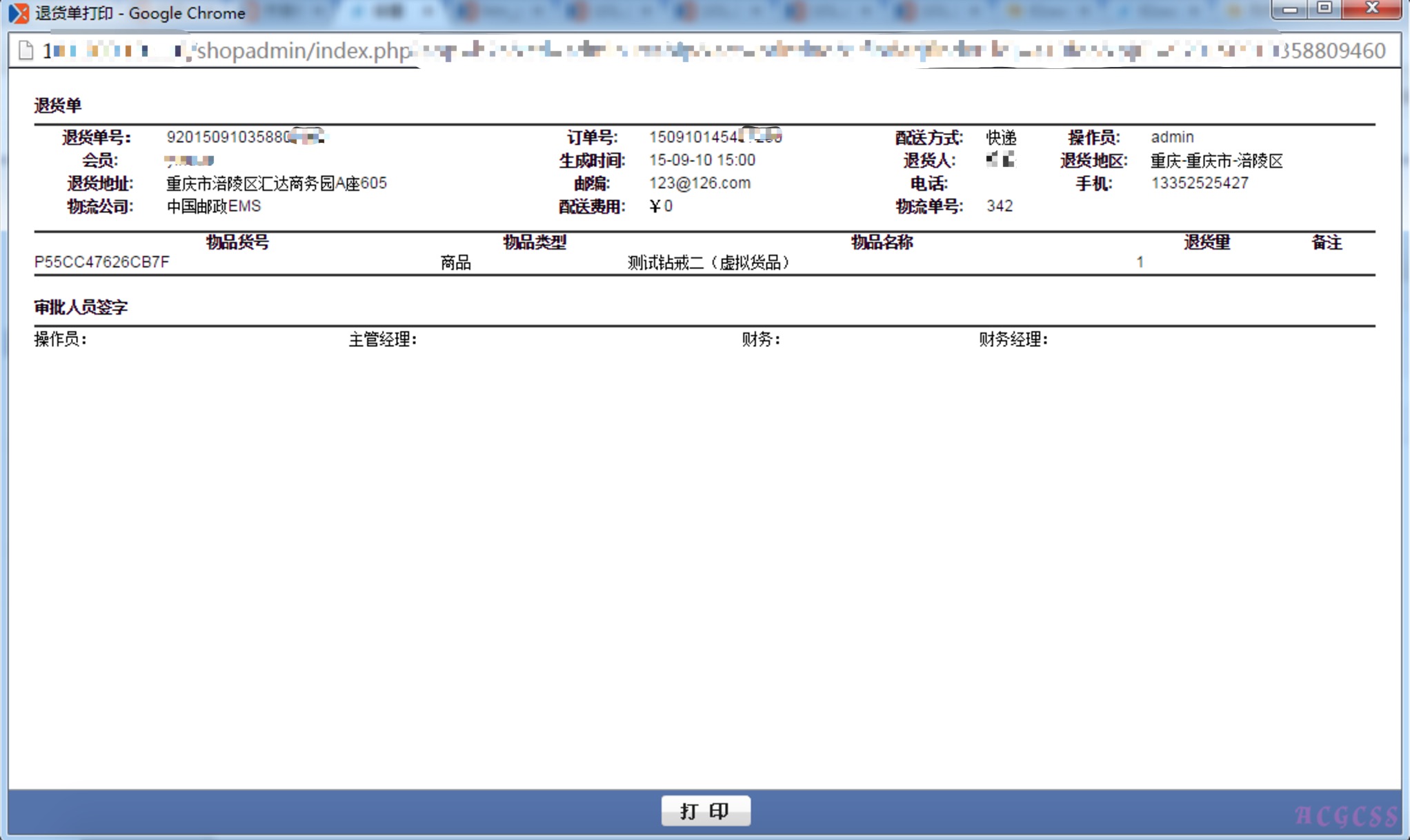
Task: Click the 物品名称 column header
Action: coord(882,242)
